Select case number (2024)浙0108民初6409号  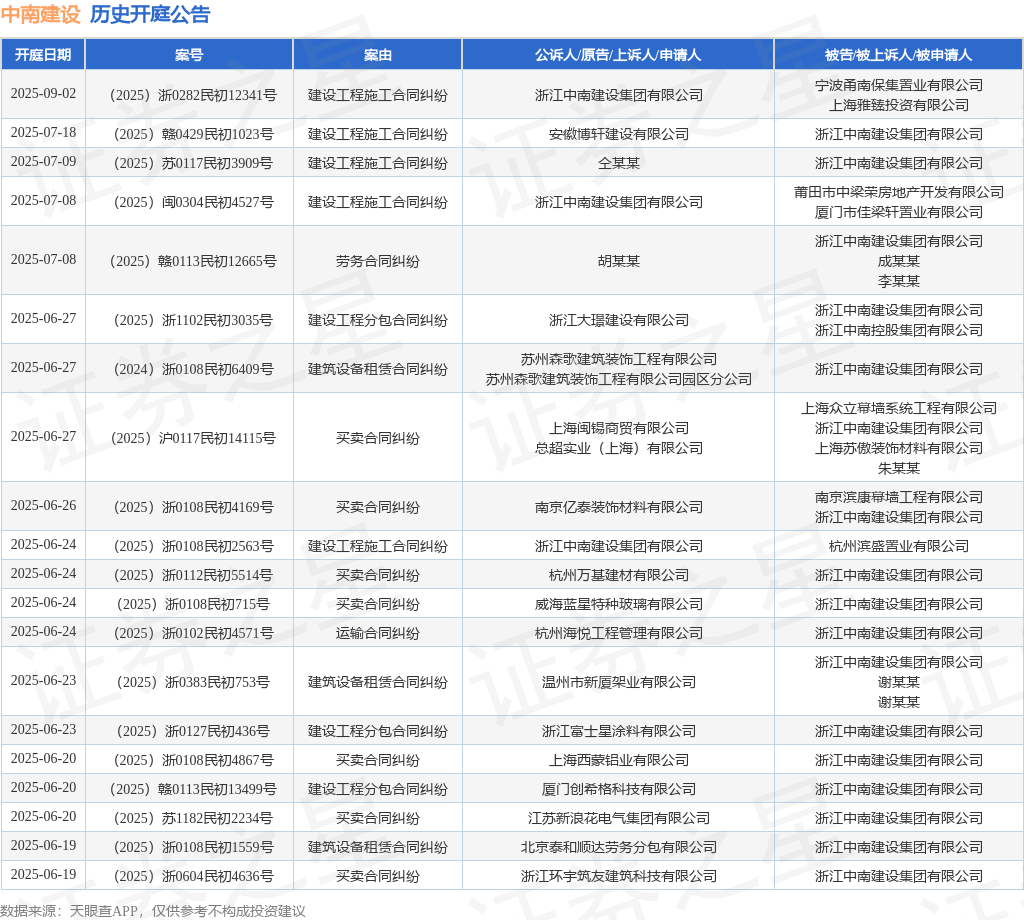coord(193,370)
